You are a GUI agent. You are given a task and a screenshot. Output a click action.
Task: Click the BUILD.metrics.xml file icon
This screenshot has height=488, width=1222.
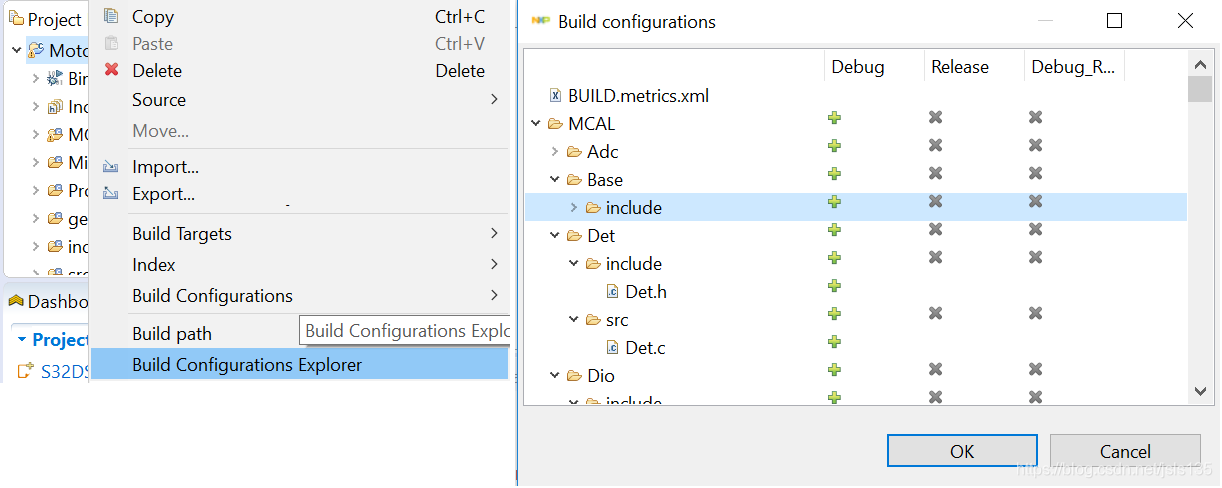[x=555, y=96]
